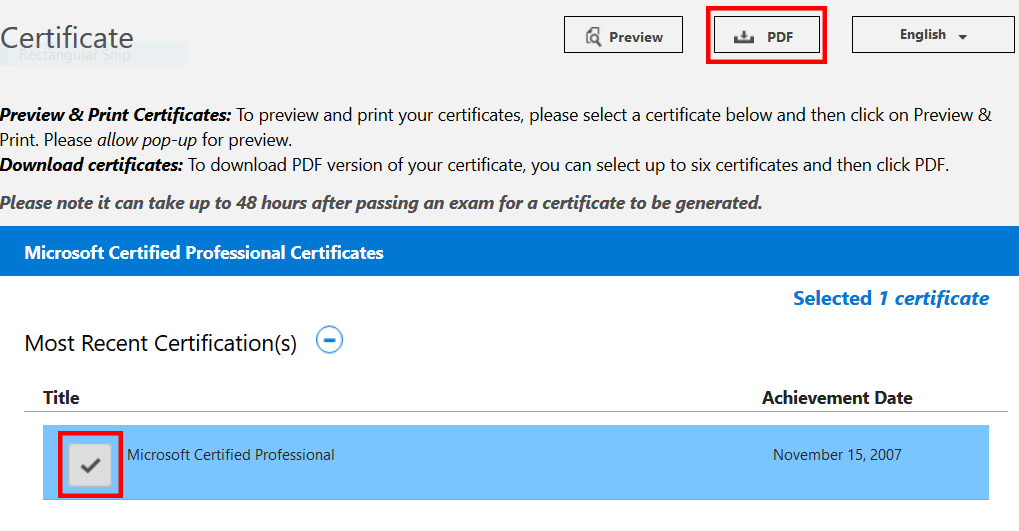Click the download icon in PDF button
This screenshot has height=531, width=1019.
(x=743, y=37)
